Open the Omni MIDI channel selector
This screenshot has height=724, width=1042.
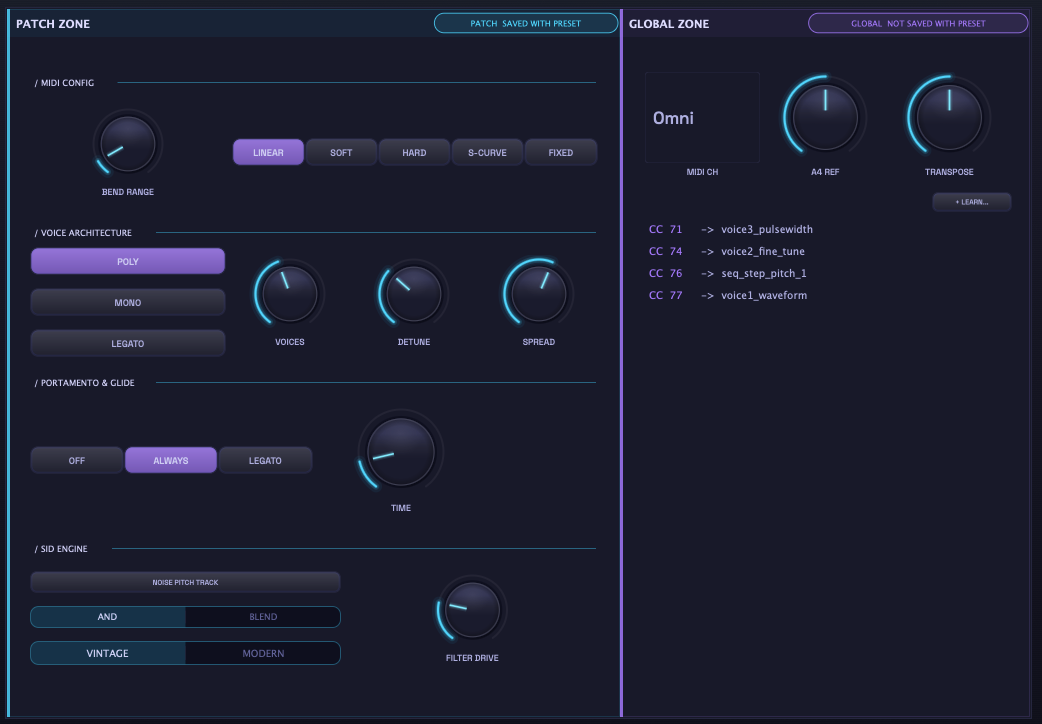(702, 118)
